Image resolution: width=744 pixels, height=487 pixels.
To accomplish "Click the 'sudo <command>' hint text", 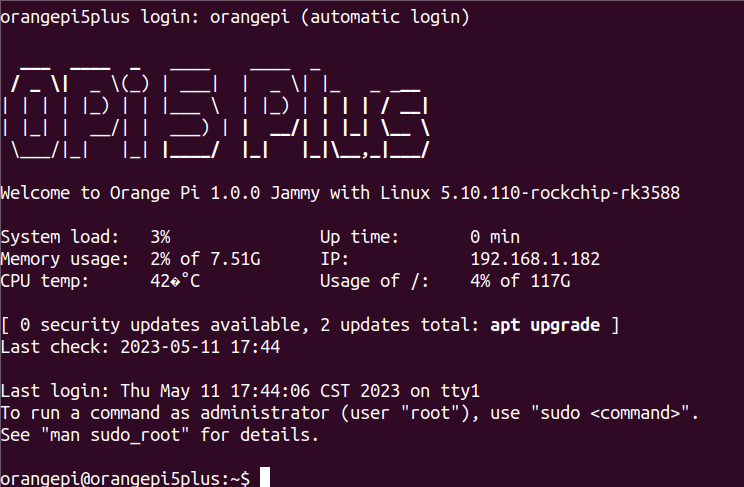I will (610, 413).
